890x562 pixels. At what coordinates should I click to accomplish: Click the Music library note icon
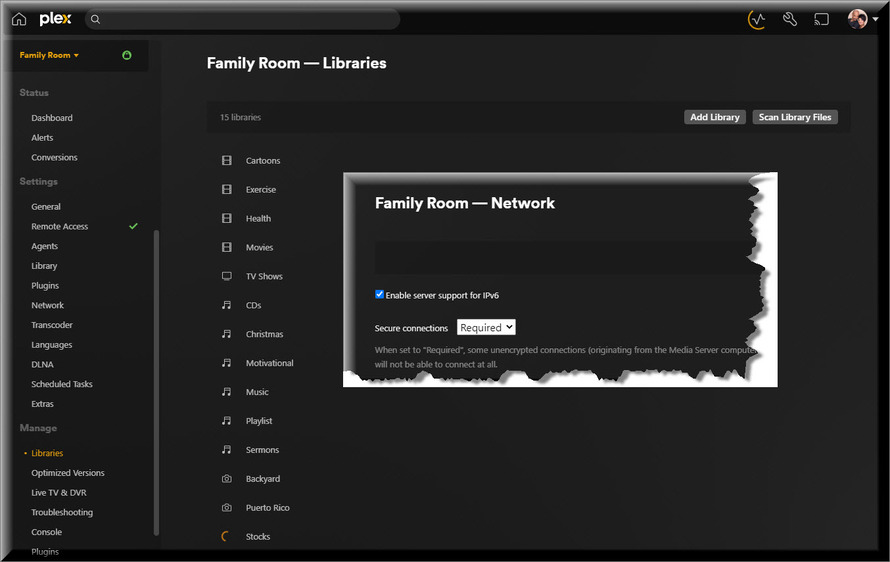coord(226,392)
